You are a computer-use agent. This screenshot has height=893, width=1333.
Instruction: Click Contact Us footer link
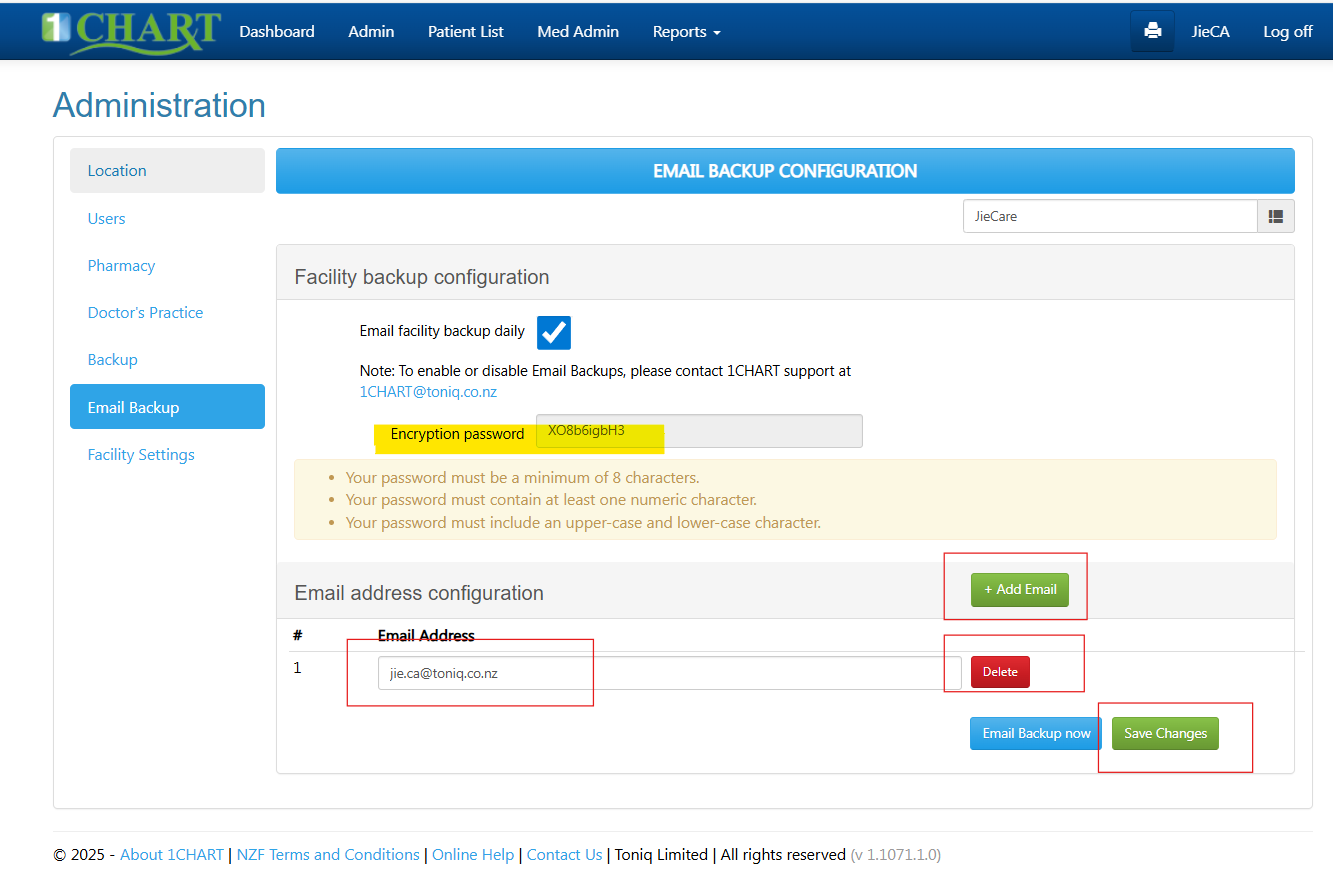pos(564,855)
